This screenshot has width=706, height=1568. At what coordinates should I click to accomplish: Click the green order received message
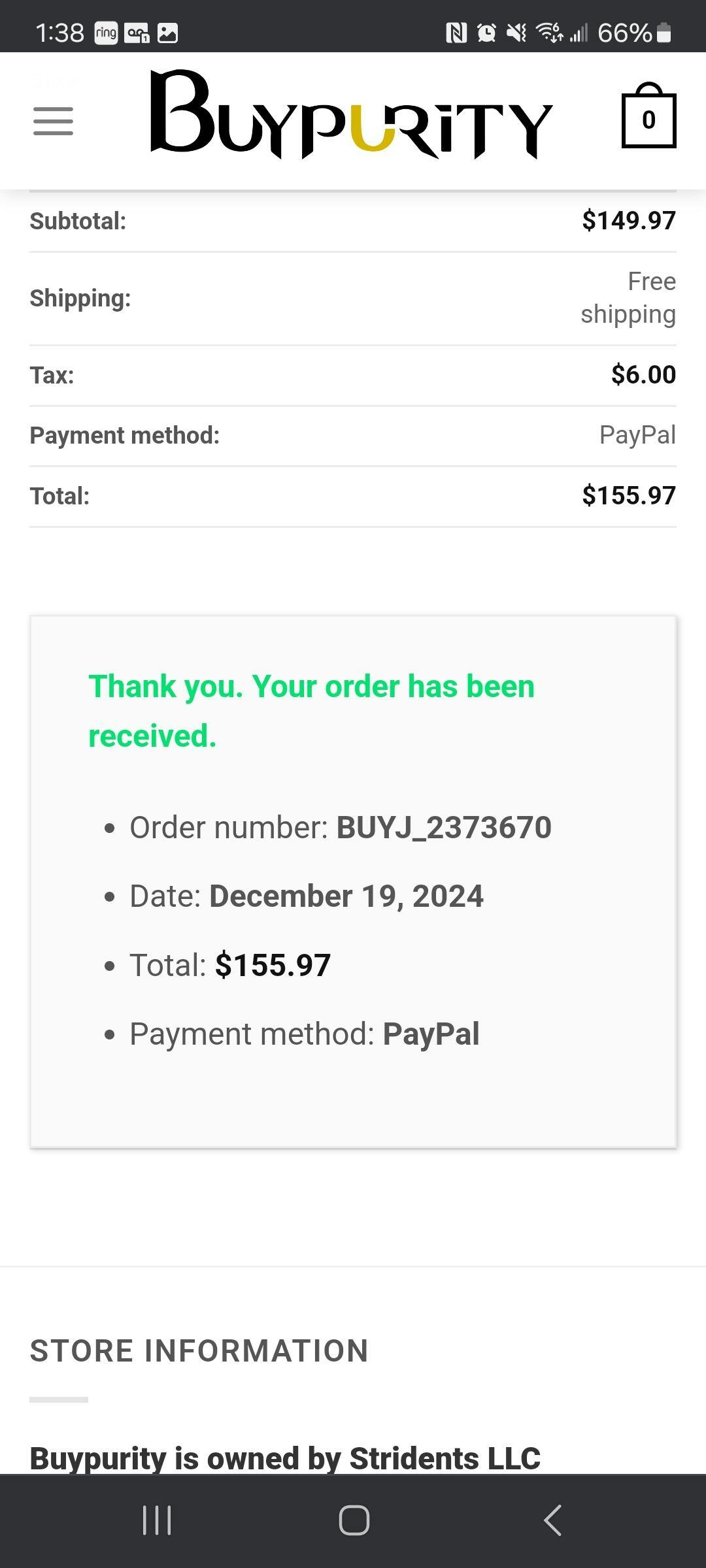311,711
